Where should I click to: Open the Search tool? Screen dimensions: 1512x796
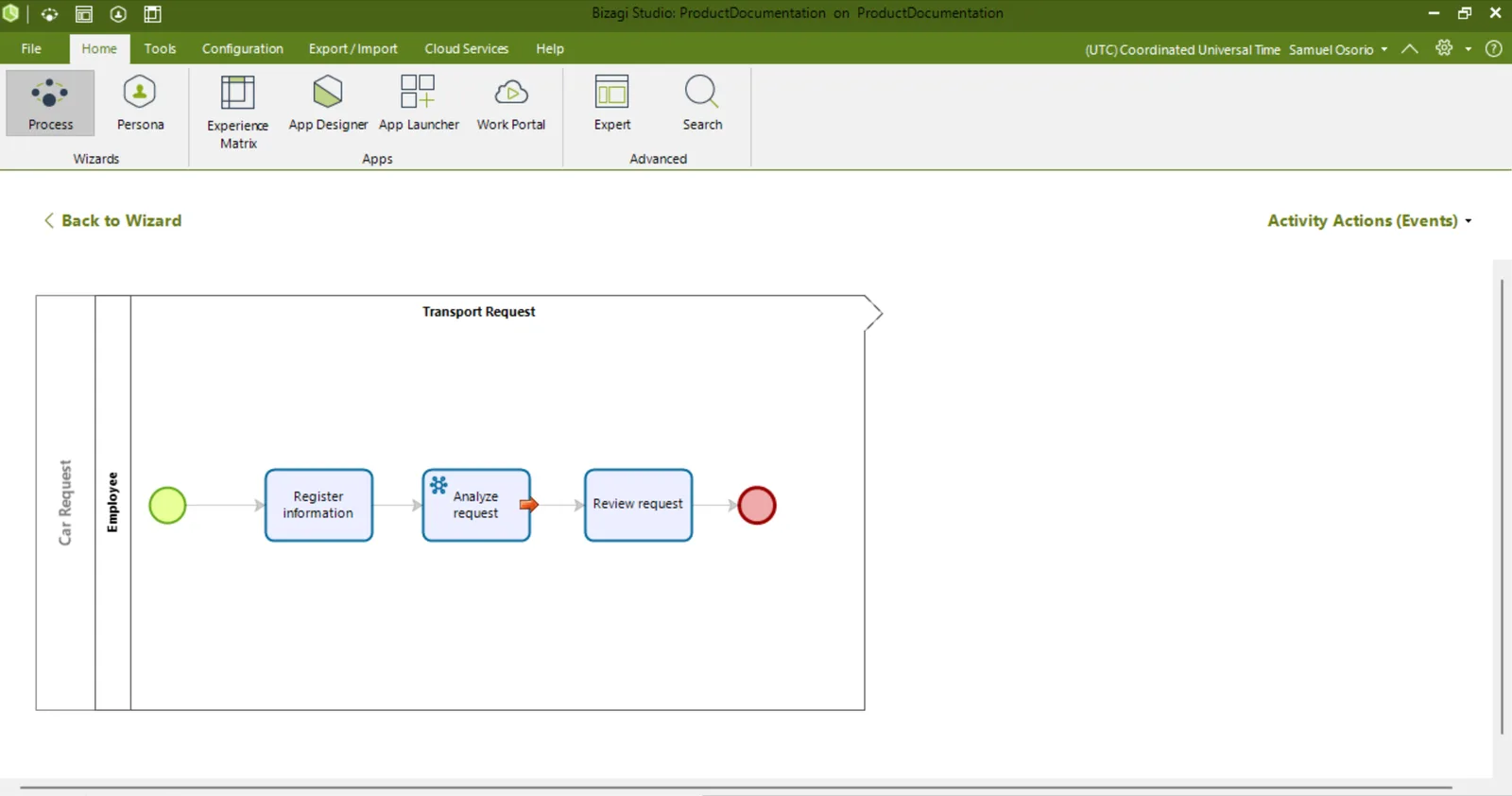[702, 103]
